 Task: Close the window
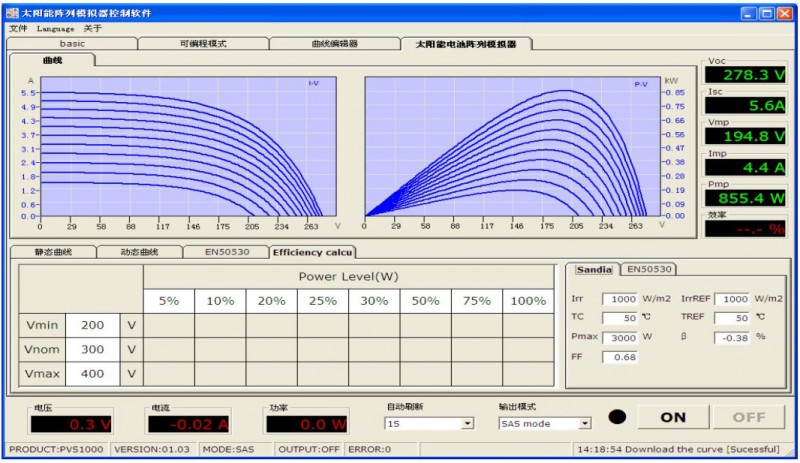pyautogui.click(x=785, y=14)
